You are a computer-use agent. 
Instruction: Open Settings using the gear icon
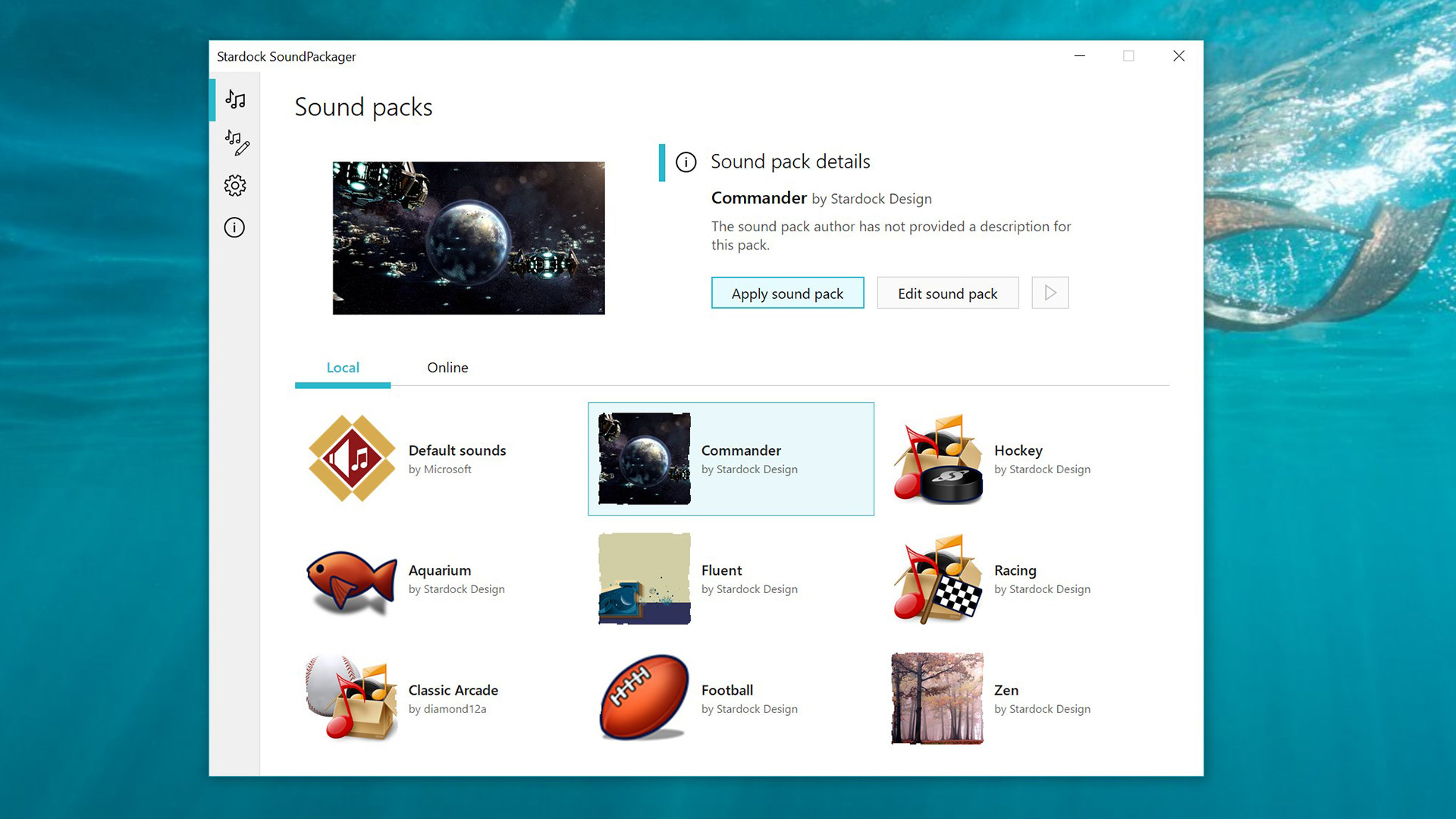click(x=235, y=185)
